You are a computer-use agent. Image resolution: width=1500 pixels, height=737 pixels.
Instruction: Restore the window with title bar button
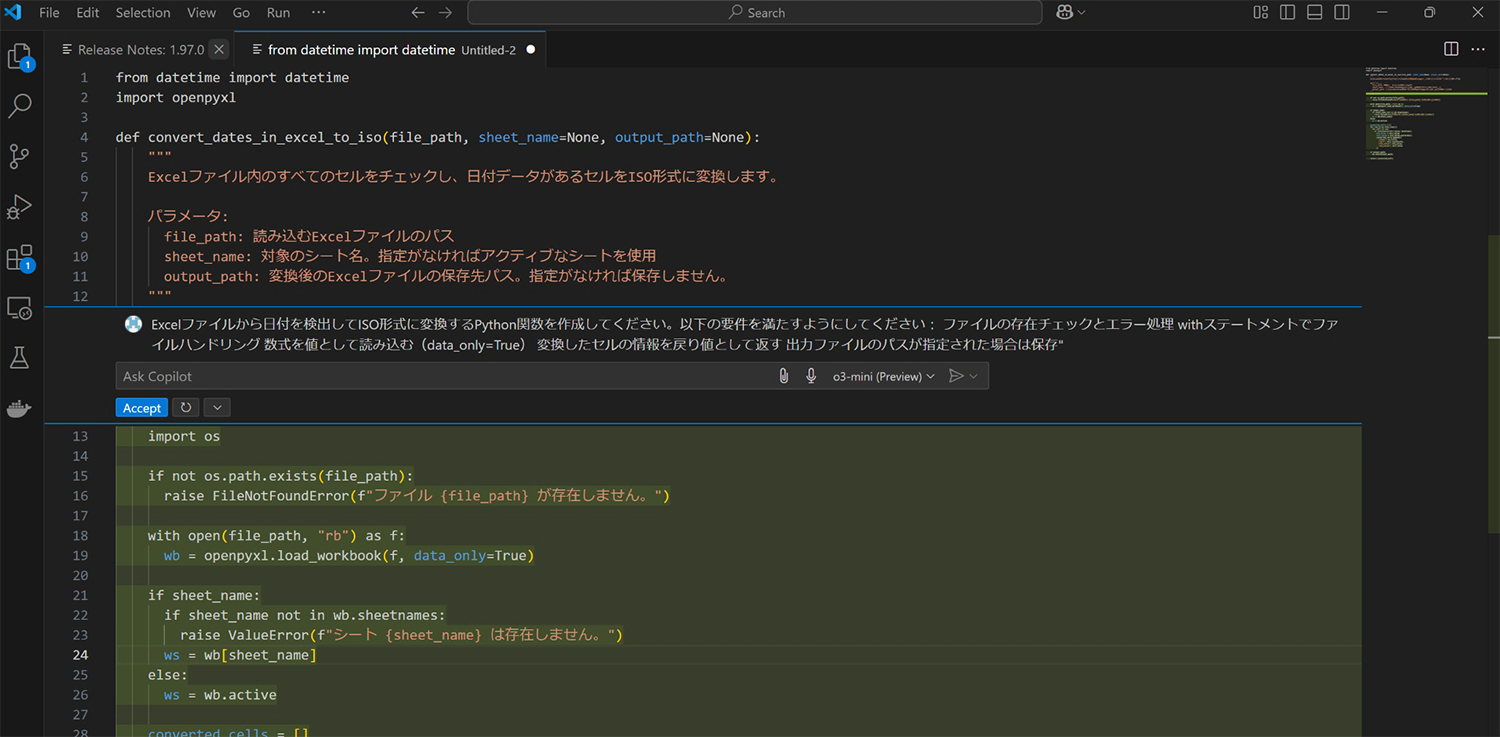coord(1429,13)
